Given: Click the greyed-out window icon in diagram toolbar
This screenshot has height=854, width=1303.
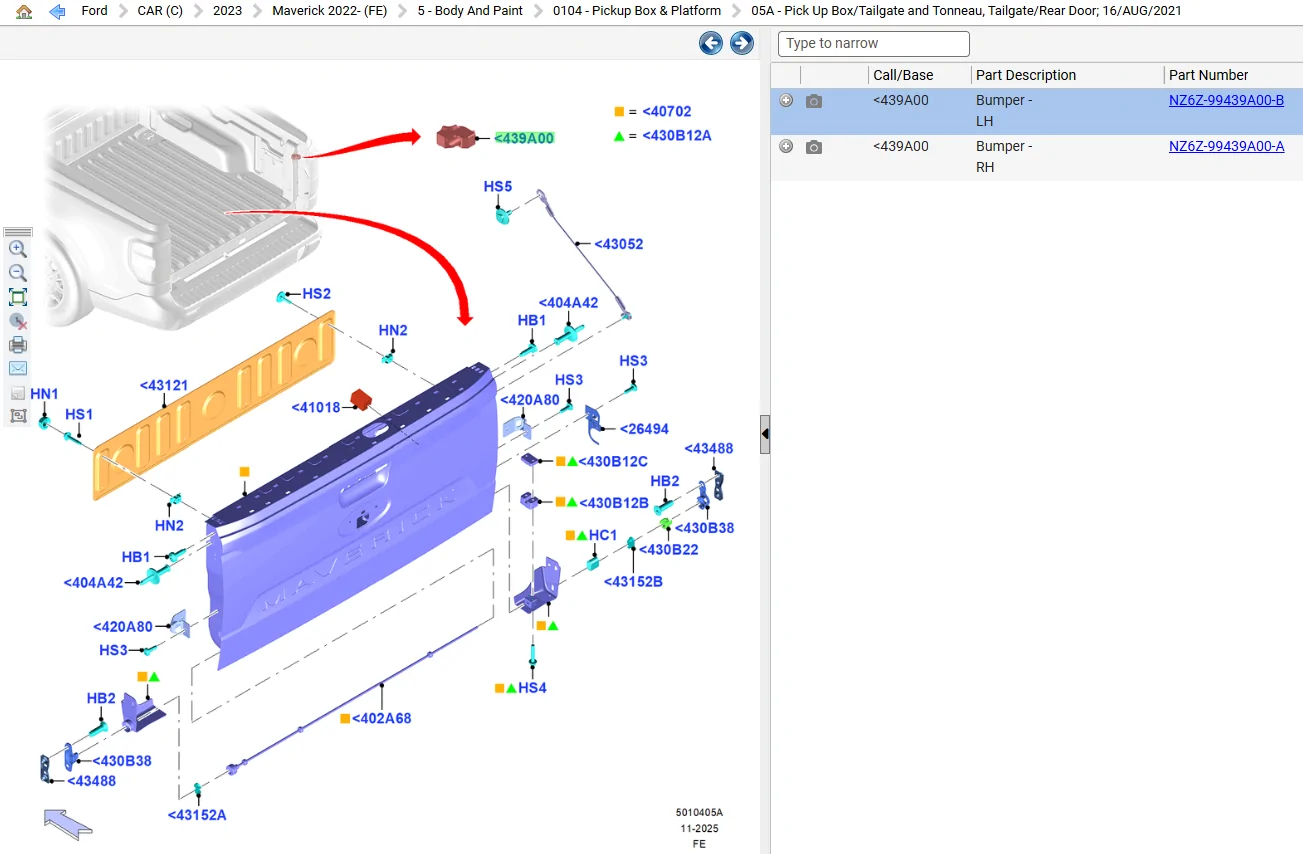Looking at the screenshot, I should tap(18, 393).
